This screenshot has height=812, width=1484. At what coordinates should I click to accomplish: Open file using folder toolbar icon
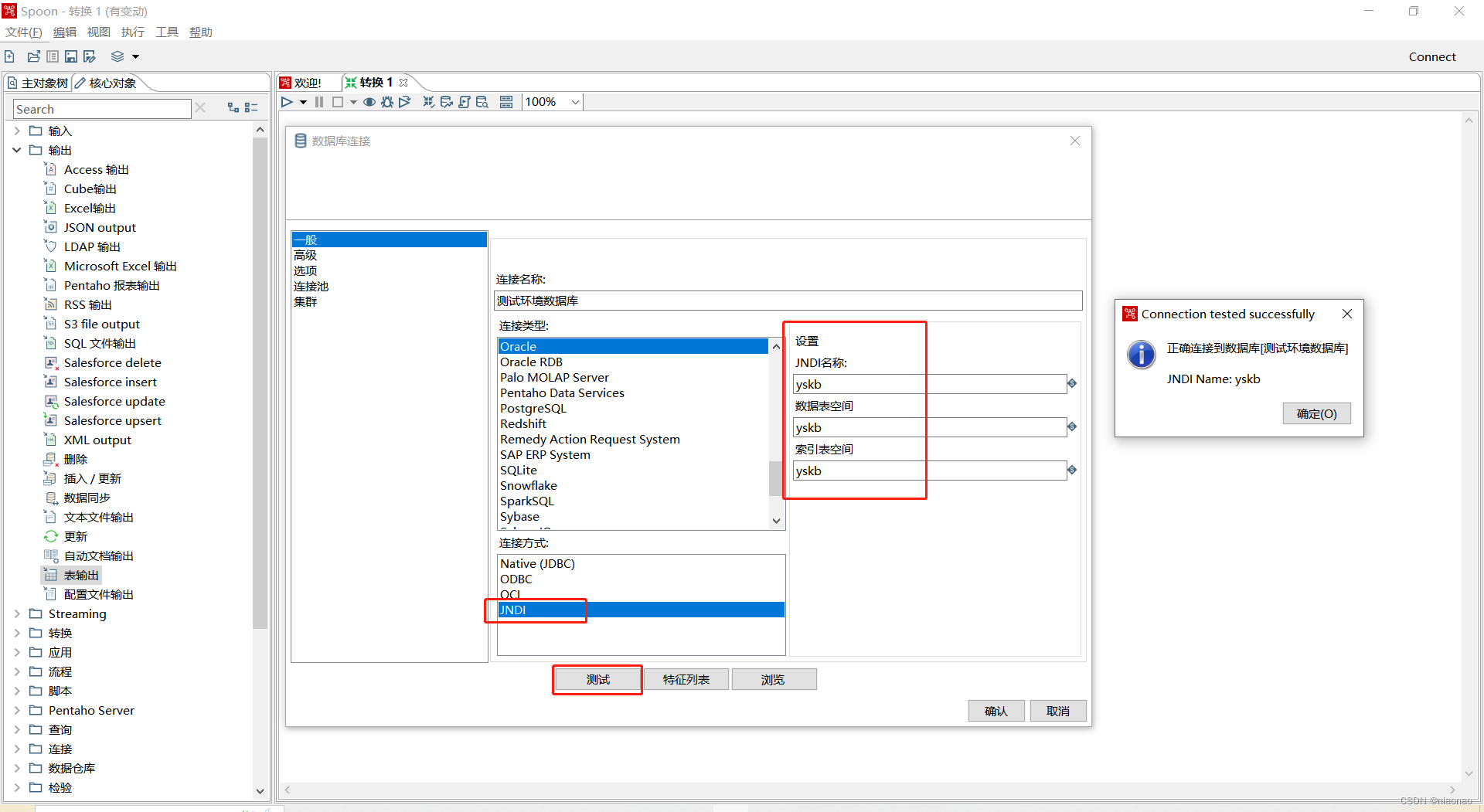pos(34,56)
